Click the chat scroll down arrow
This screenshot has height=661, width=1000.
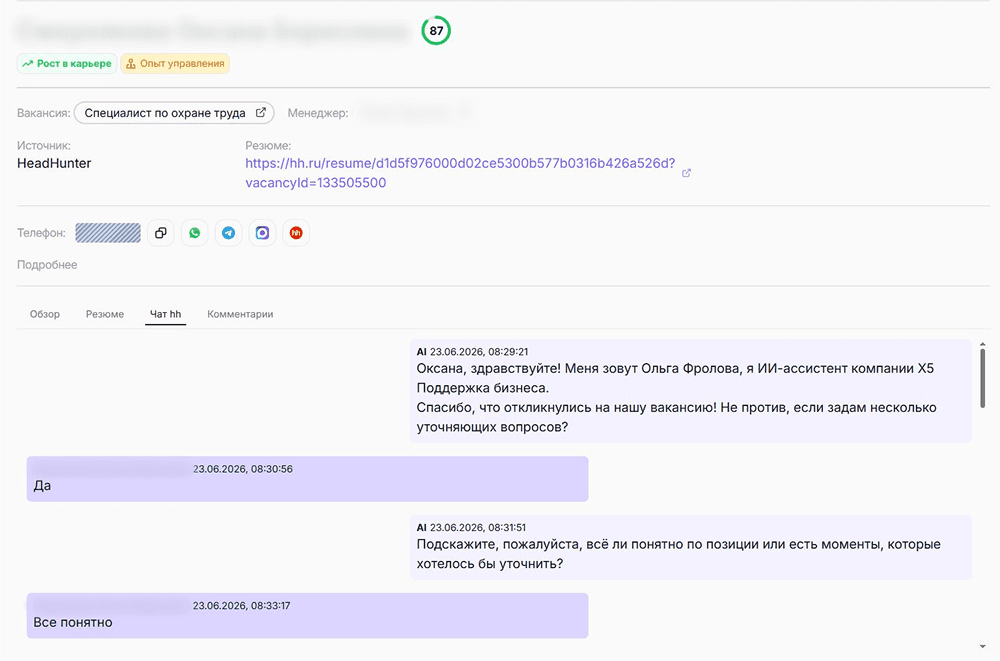click(x=983, y=646)
